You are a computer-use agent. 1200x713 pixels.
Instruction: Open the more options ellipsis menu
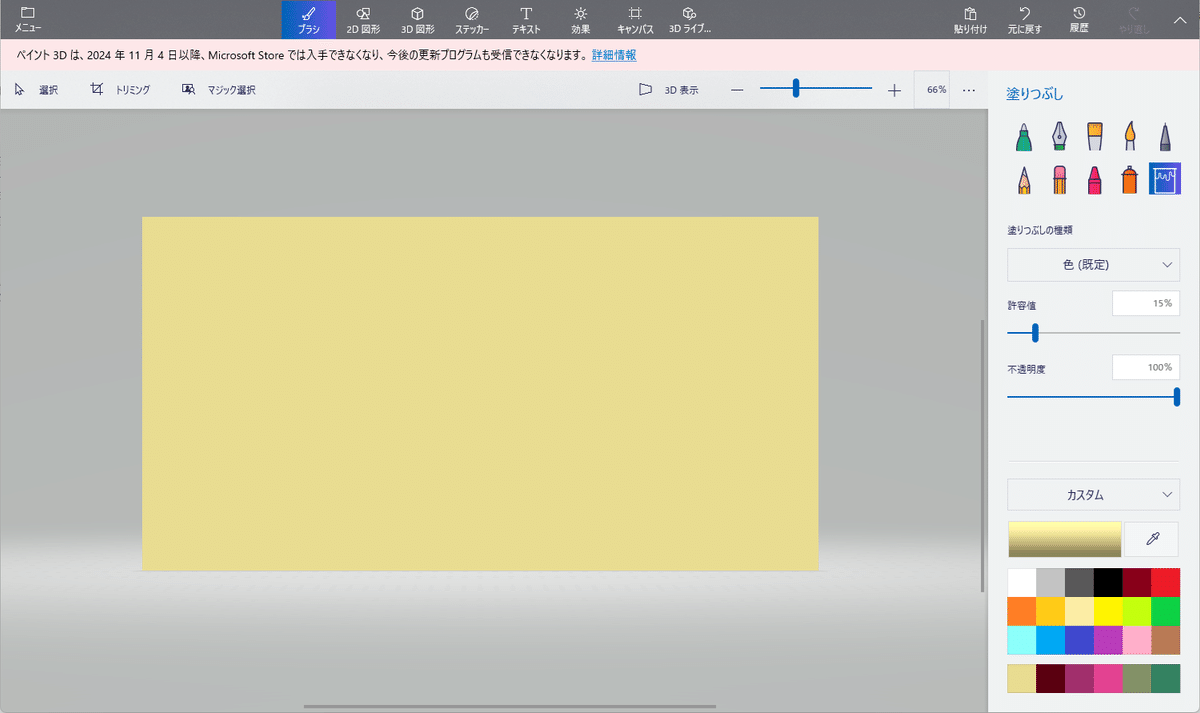[x=969, y=90]
